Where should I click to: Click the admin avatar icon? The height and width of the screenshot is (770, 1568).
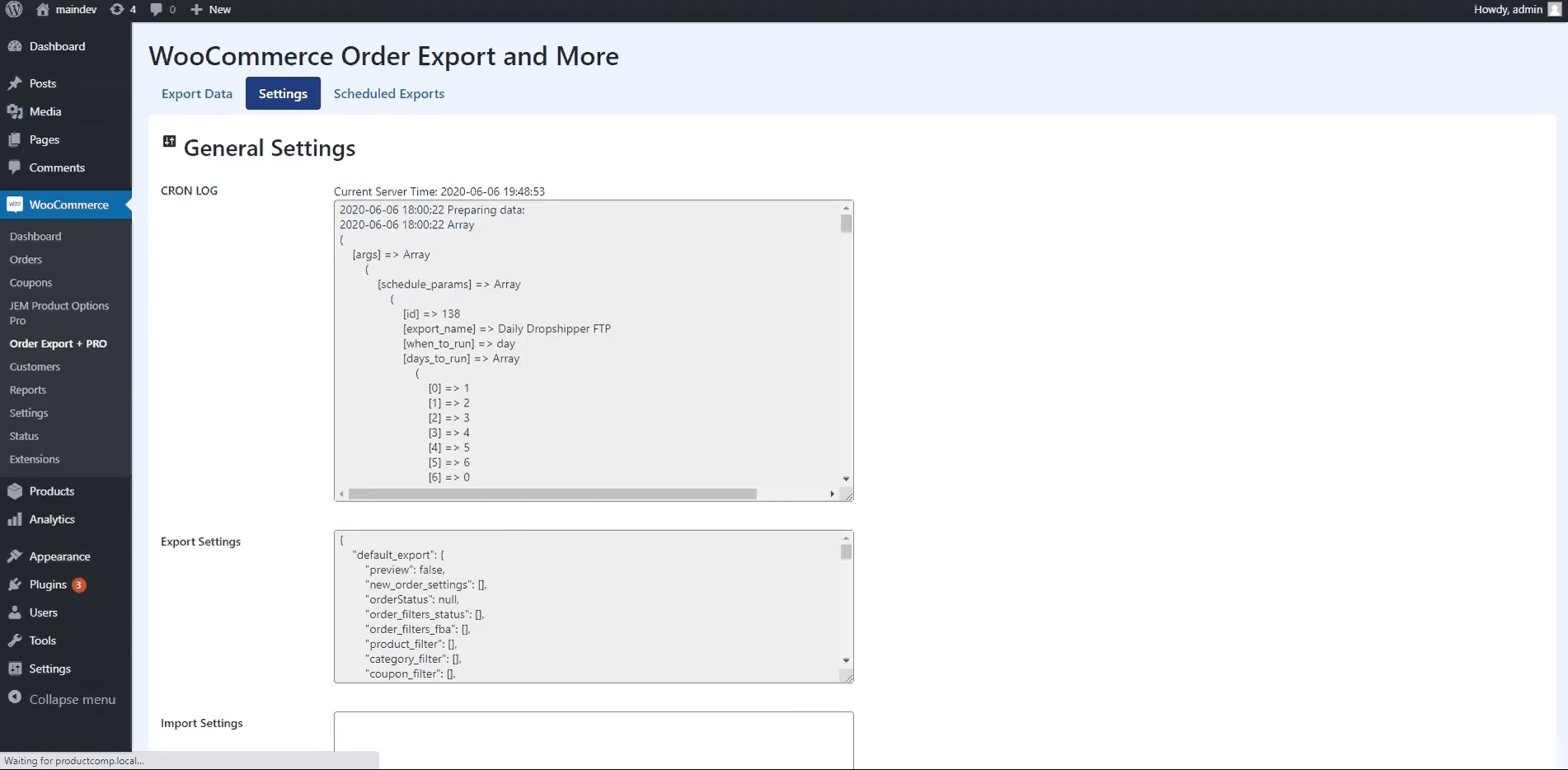coord(1555,9)
